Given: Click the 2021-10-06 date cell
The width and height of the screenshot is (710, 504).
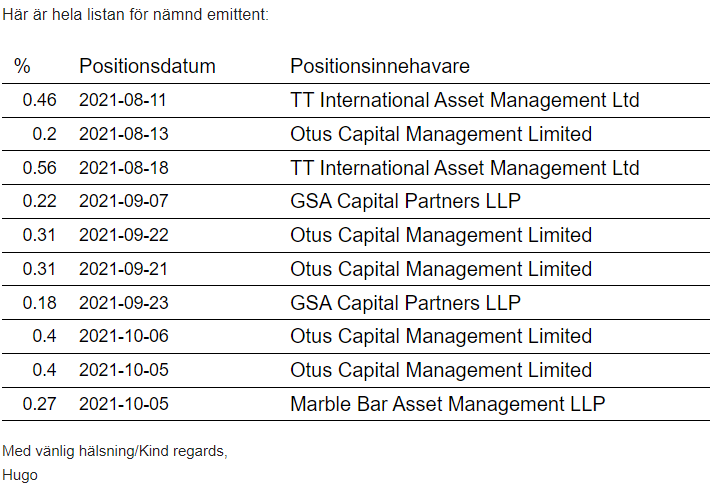Looking at the screenshot, I should click(x=124, y=336).
